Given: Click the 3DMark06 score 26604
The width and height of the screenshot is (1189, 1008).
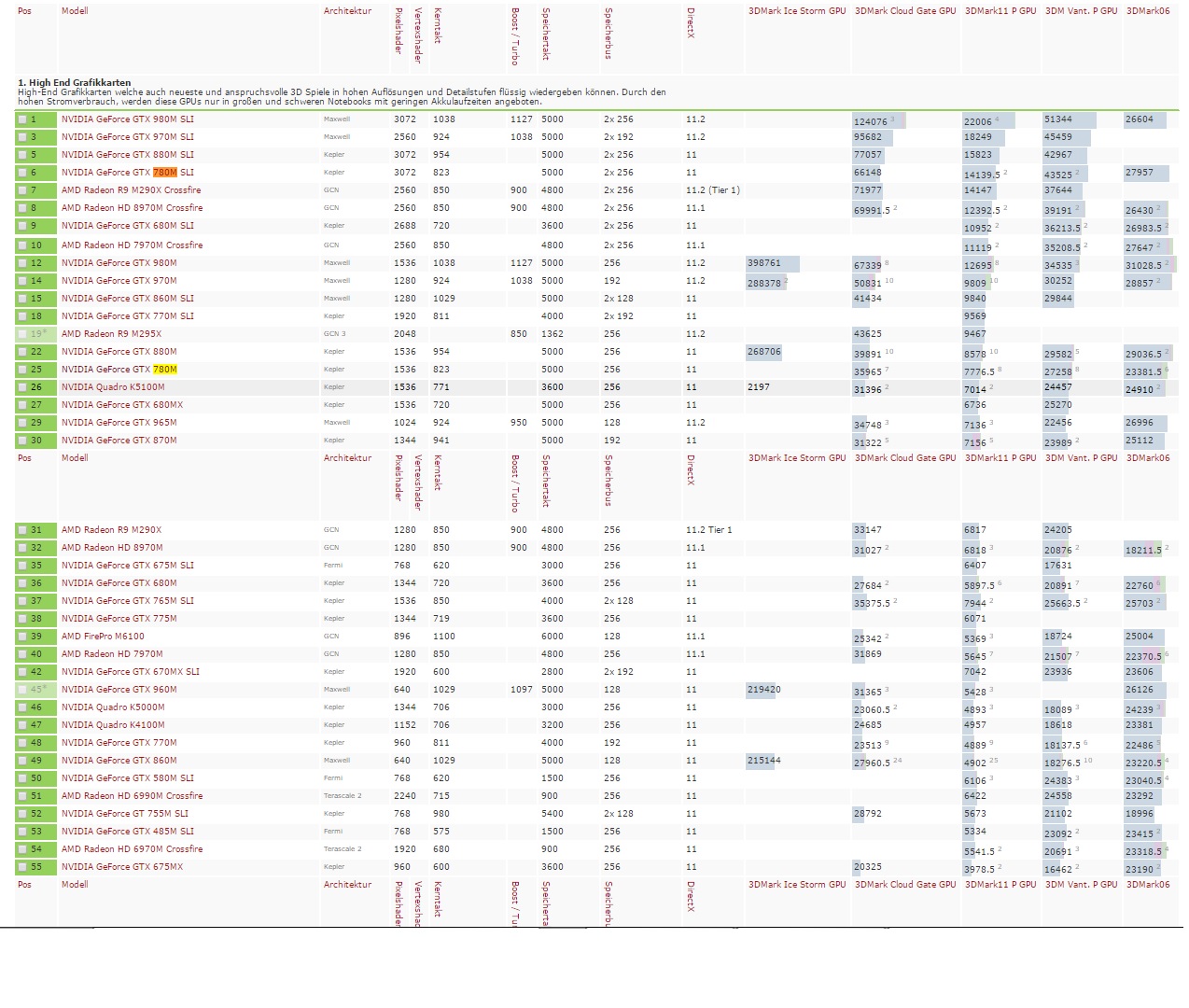Looking at the screenshot, I should pos(1140,119).
